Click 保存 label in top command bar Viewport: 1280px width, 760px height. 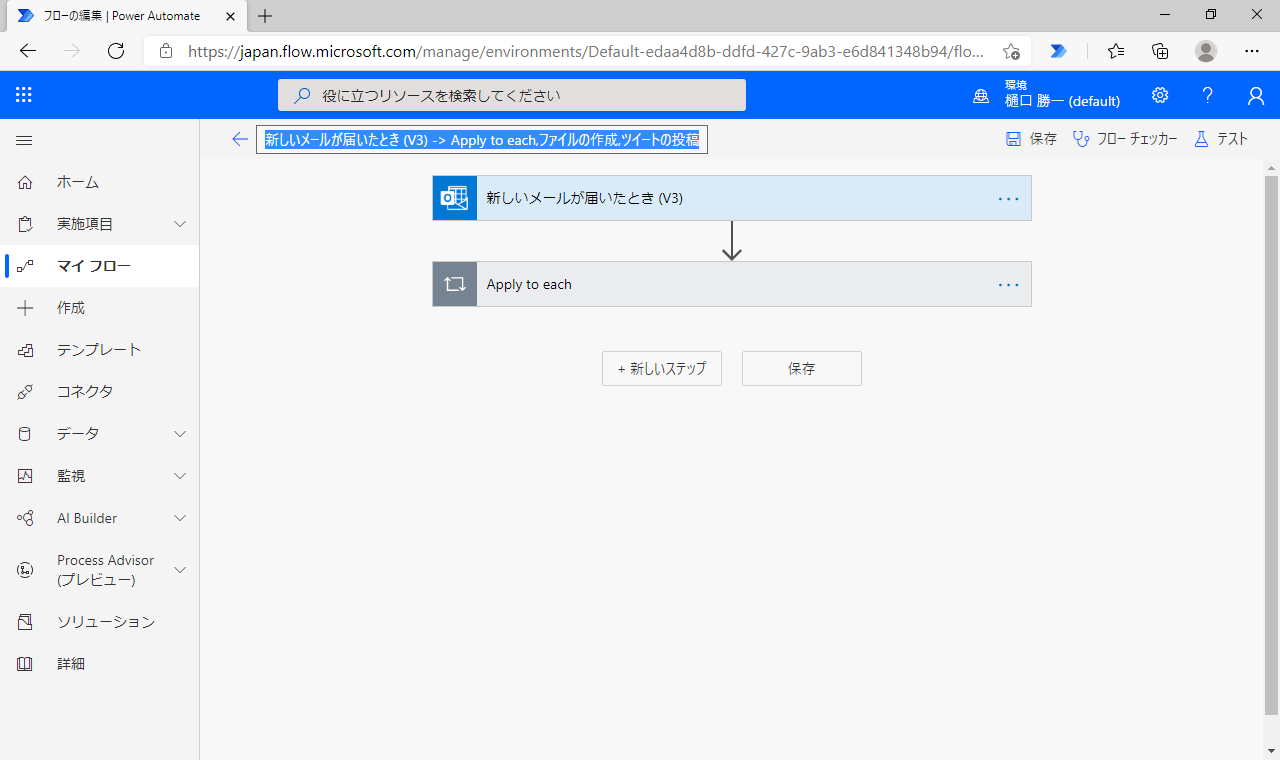click(1043, 139)
